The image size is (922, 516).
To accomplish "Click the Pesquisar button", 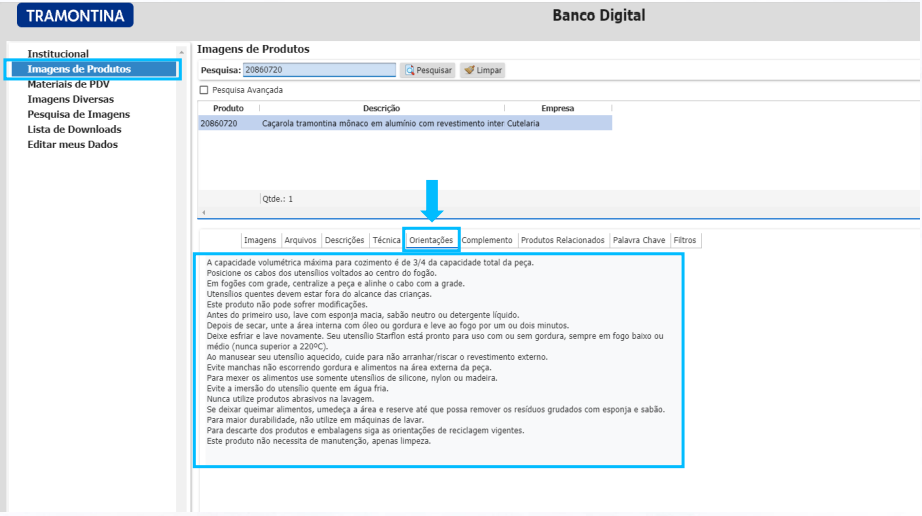I will [427, 70].
